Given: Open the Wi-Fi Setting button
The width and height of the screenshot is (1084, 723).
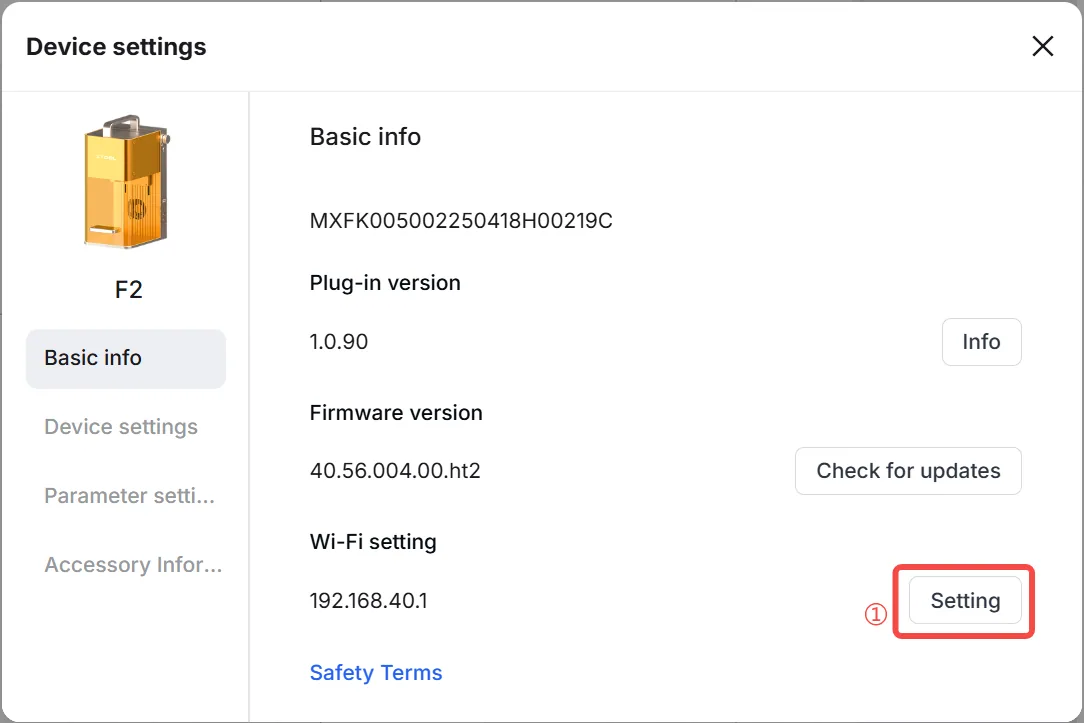Looking at the screenshot, I should [x=965, y=601].
